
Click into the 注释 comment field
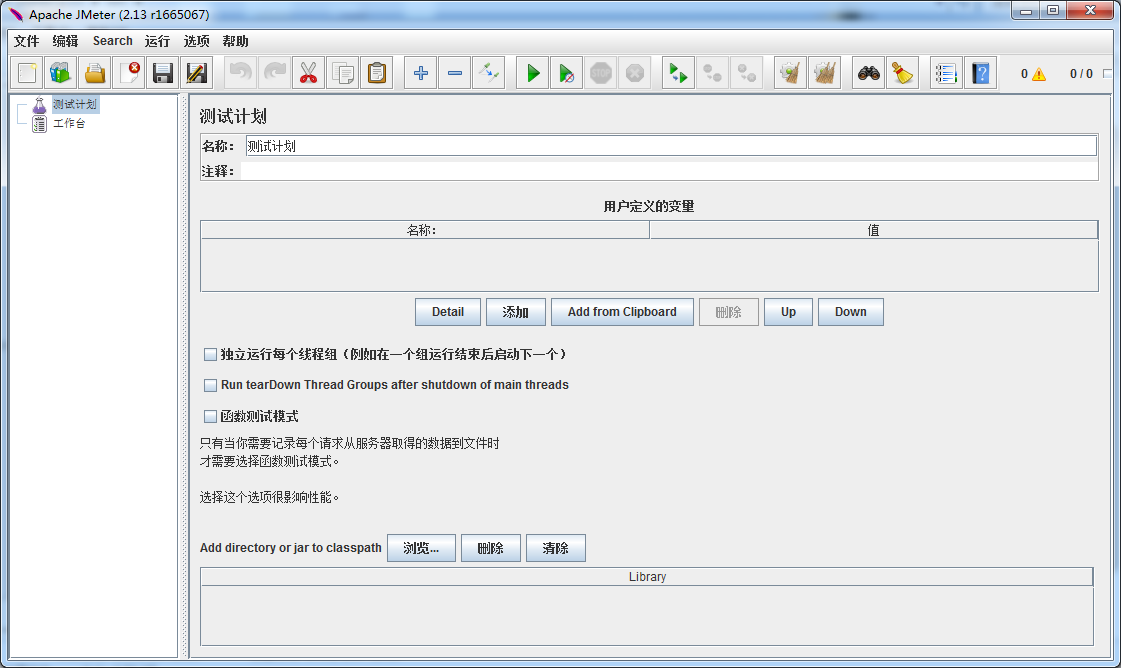[x=668, y=171]
